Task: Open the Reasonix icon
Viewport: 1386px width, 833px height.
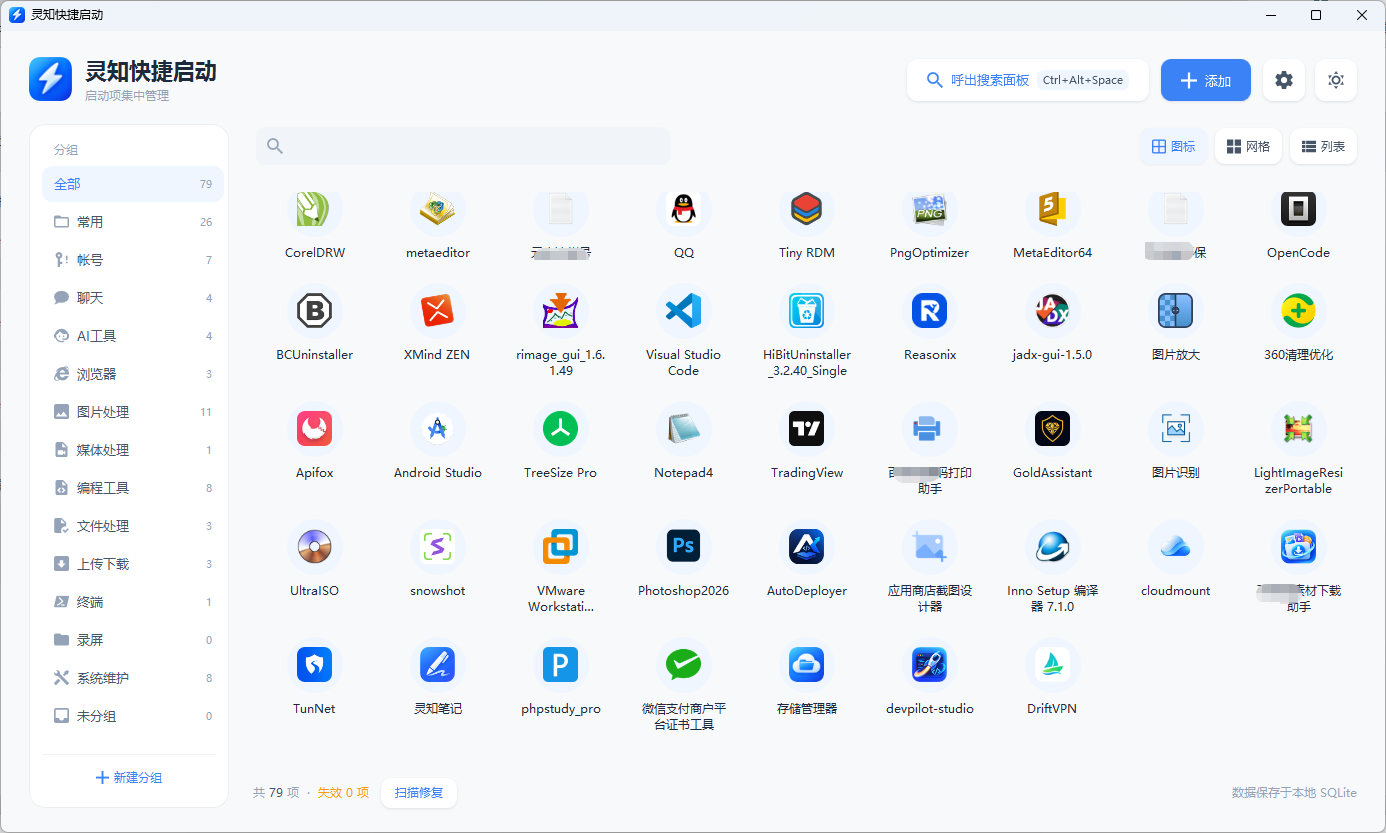Action: (930, 312)
